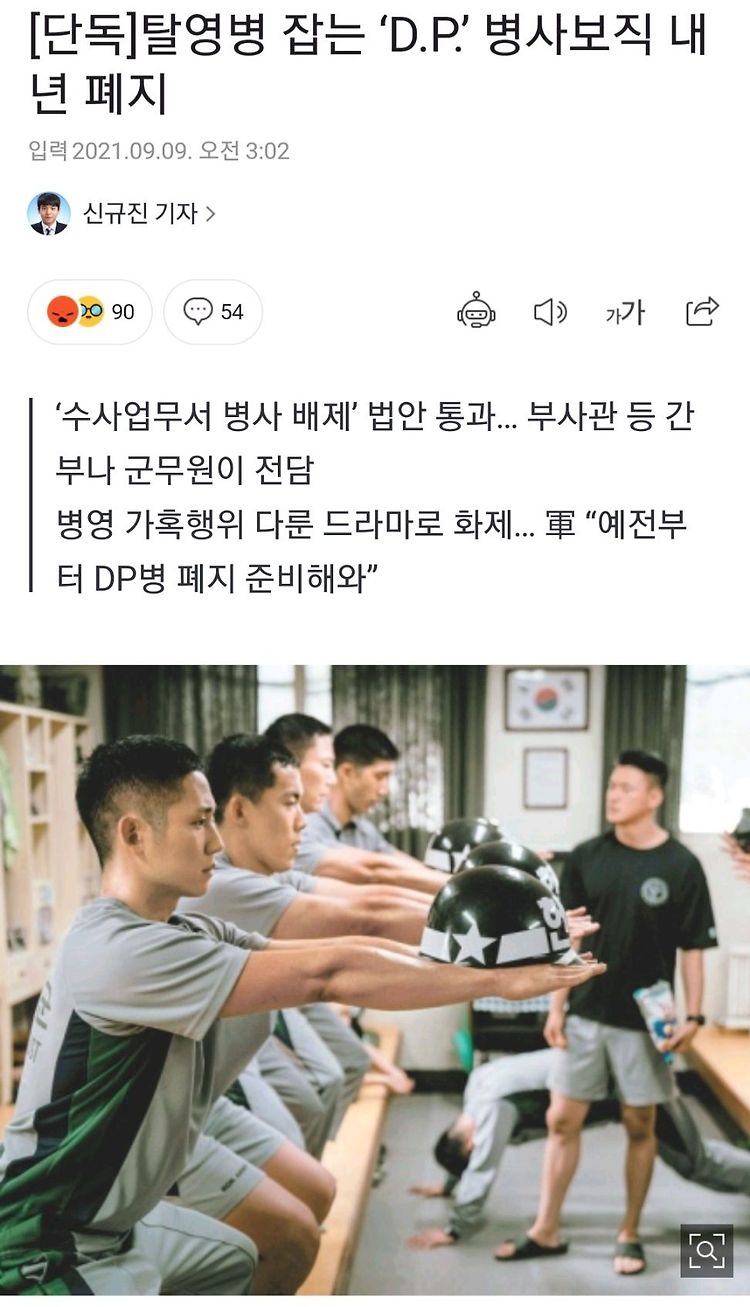Click the summary line '부나 군무원이 전담'
This screenshot has width=750, height=1307.
coord(185,472)
